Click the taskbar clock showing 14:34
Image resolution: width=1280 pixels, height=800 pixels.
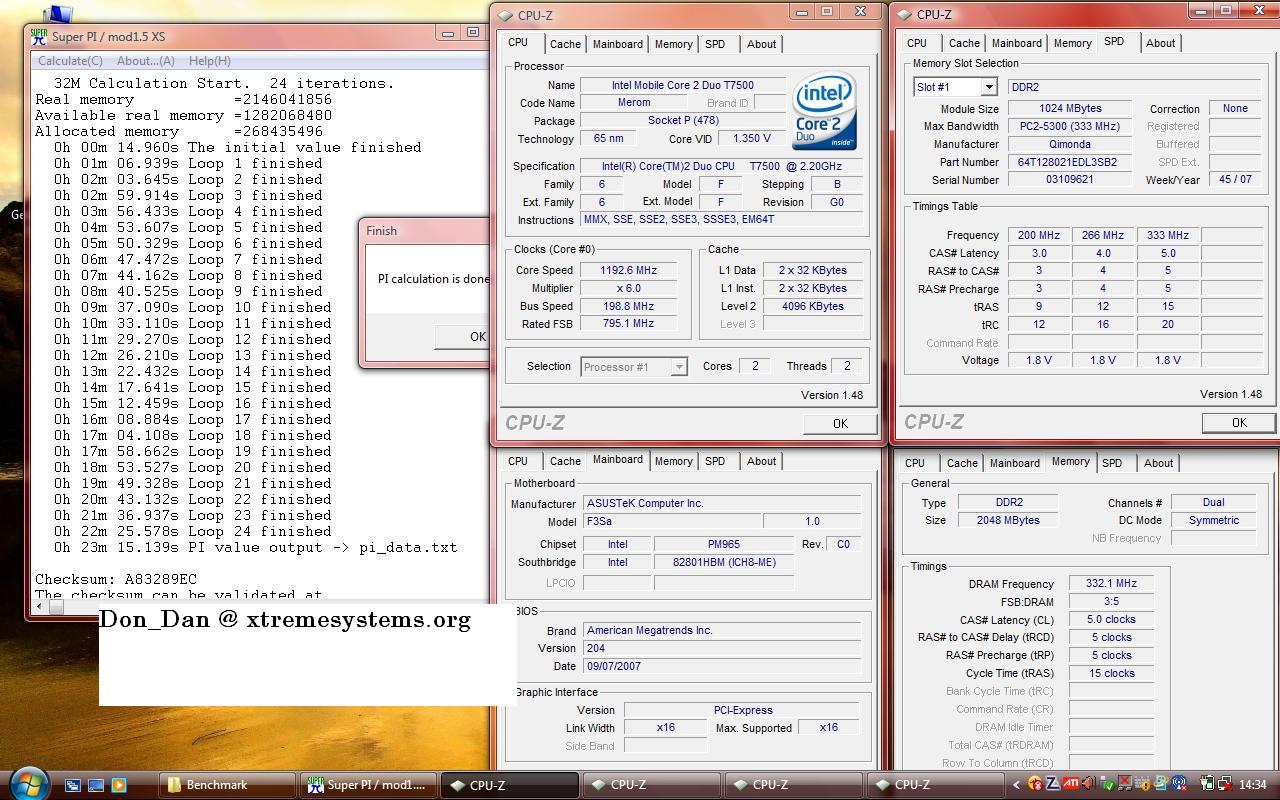(1252, 785)
